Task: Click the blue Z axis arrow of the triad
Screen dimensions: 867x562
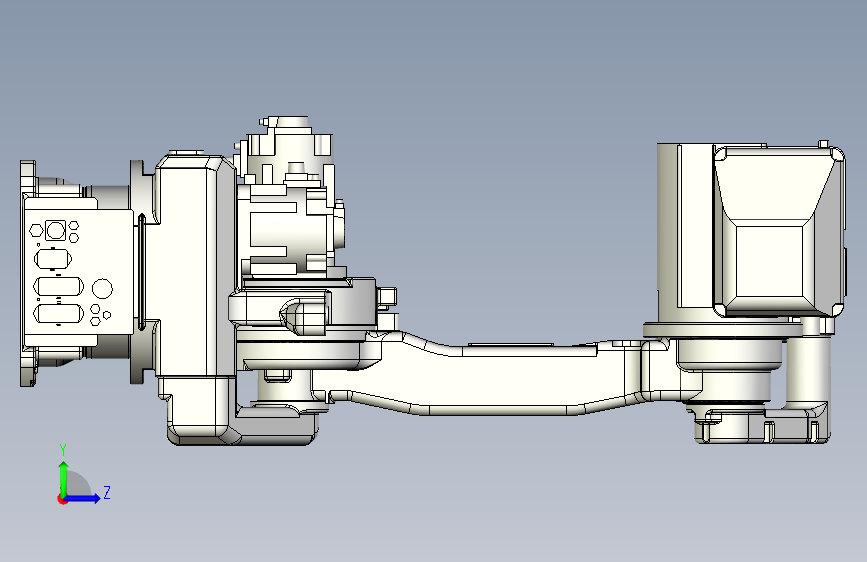Action: tap(83, 498)
